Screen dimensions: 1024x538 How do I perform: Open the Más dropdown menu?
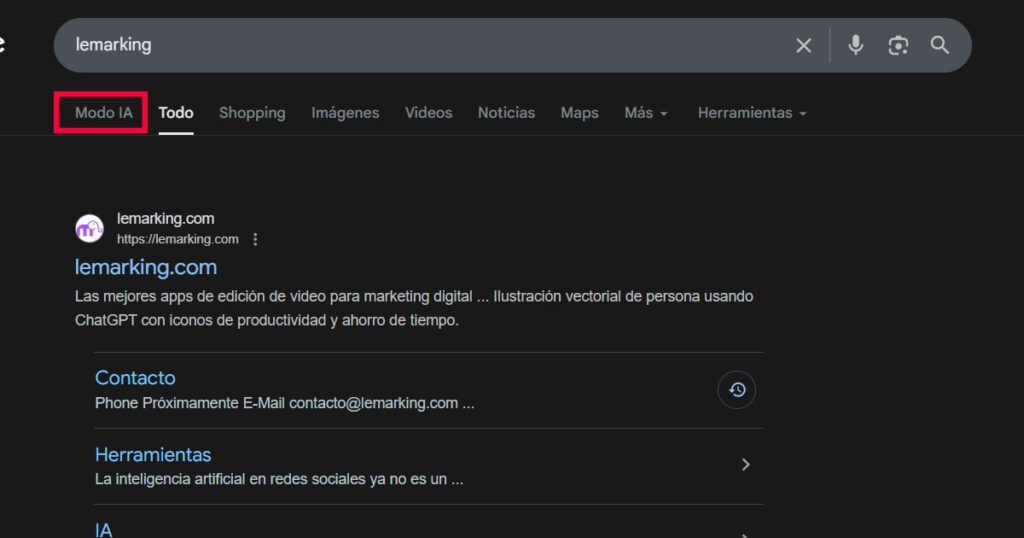click(x=645, y=113)
